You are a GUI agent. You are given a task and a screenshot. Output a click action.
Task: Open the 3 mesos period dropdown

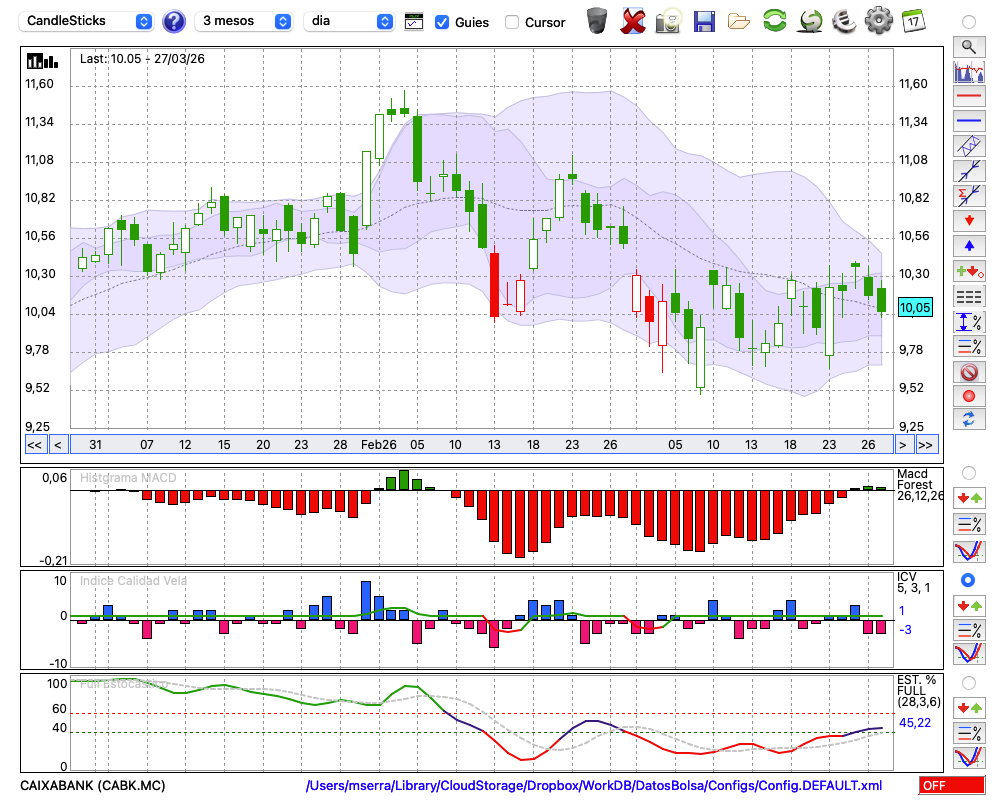(x=245, y=21)
